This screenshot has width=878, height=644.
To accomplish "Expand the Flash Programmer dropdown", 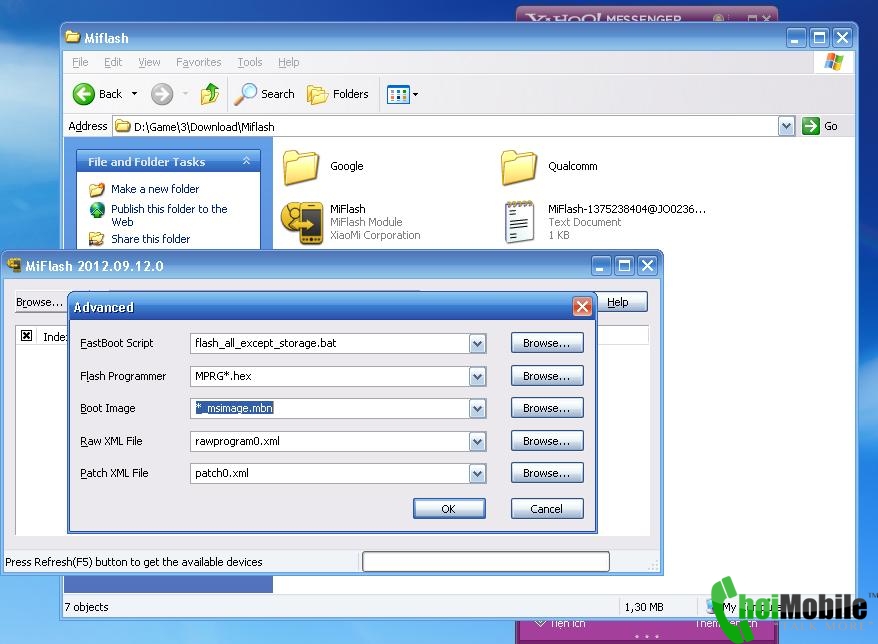I will point(477,376).
